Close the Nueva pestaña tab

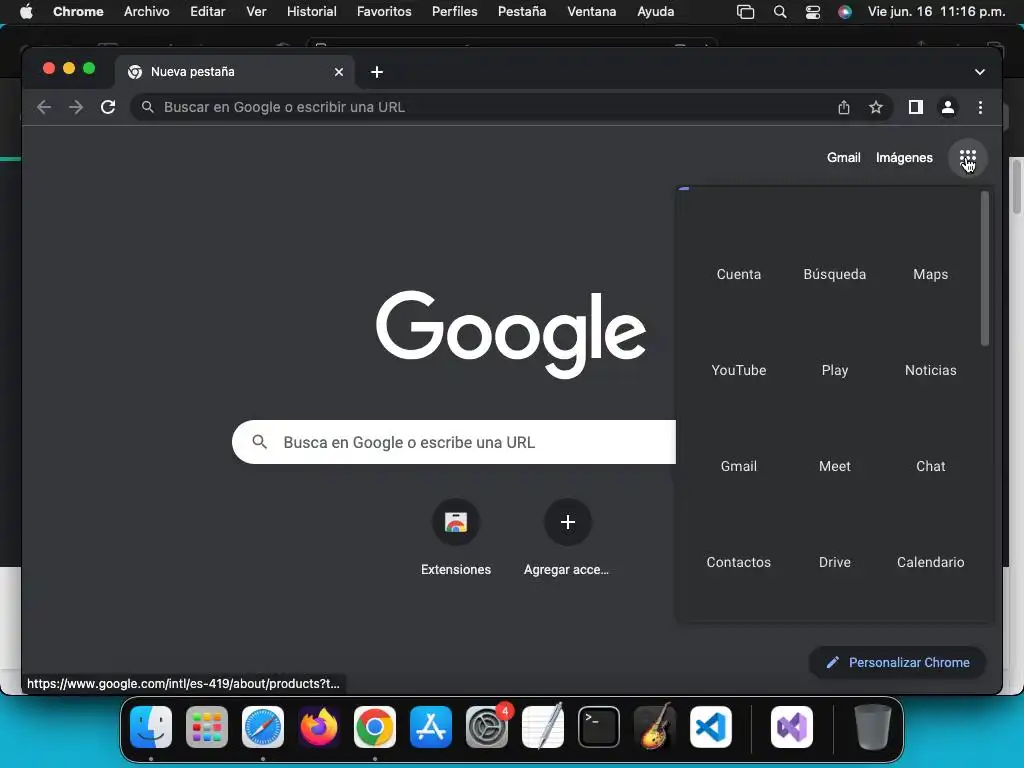point(339,72)
